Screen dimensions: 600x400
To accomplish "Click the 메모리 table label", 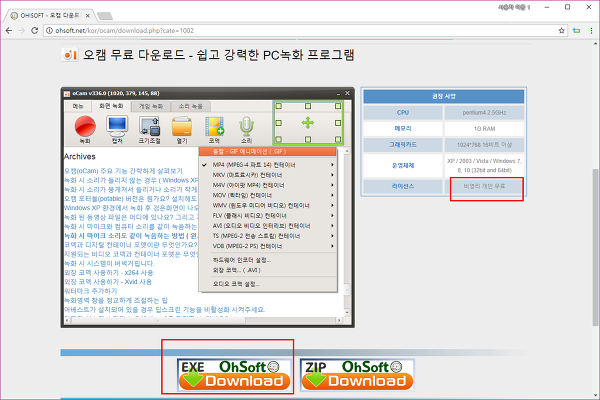I will (403, 129).
